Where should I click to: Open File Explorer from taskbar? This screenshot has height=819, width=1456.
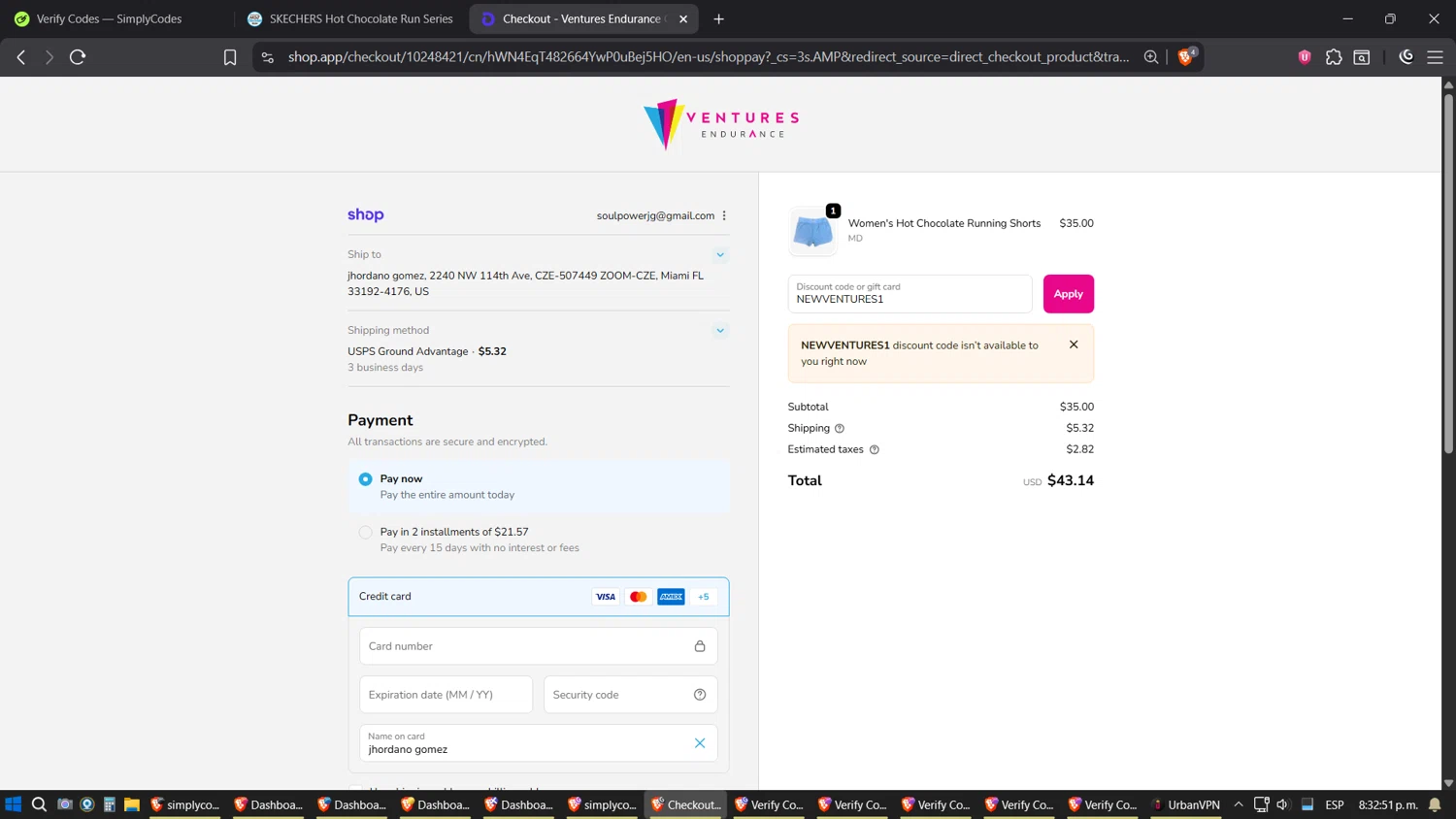[x=132, y=804]
